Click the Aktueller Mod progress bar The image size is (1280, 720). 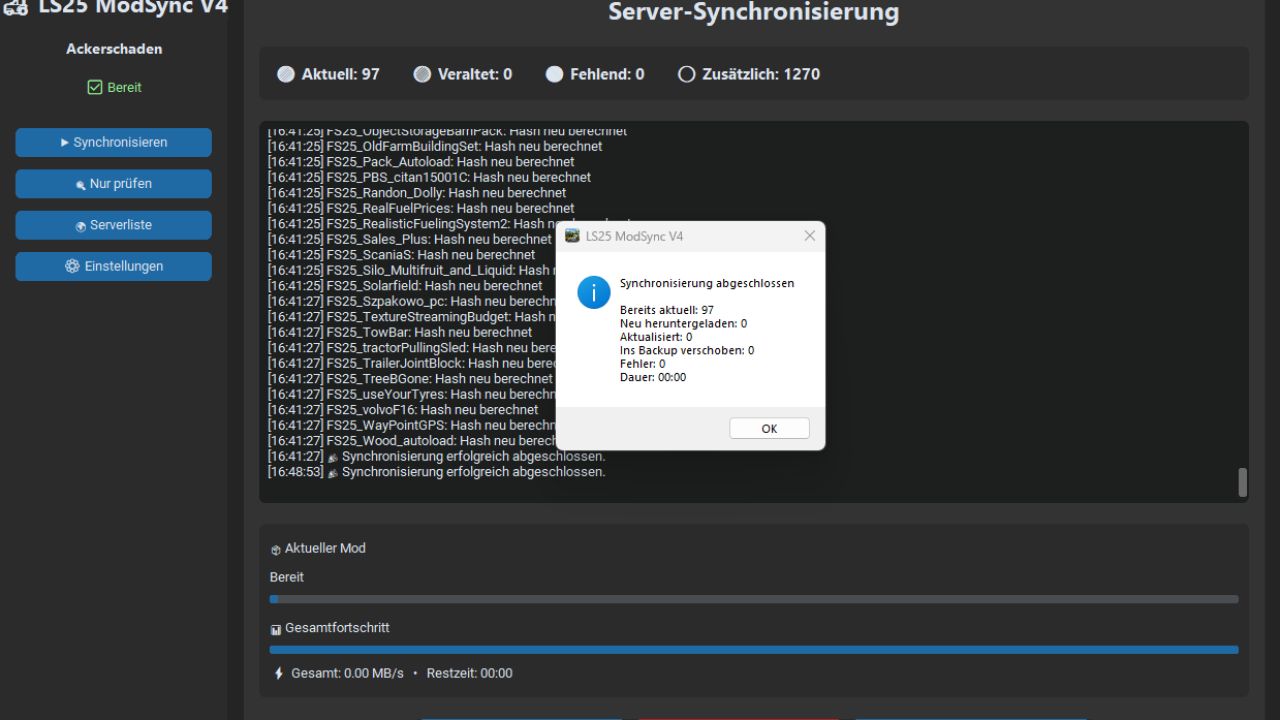(754, 599)
